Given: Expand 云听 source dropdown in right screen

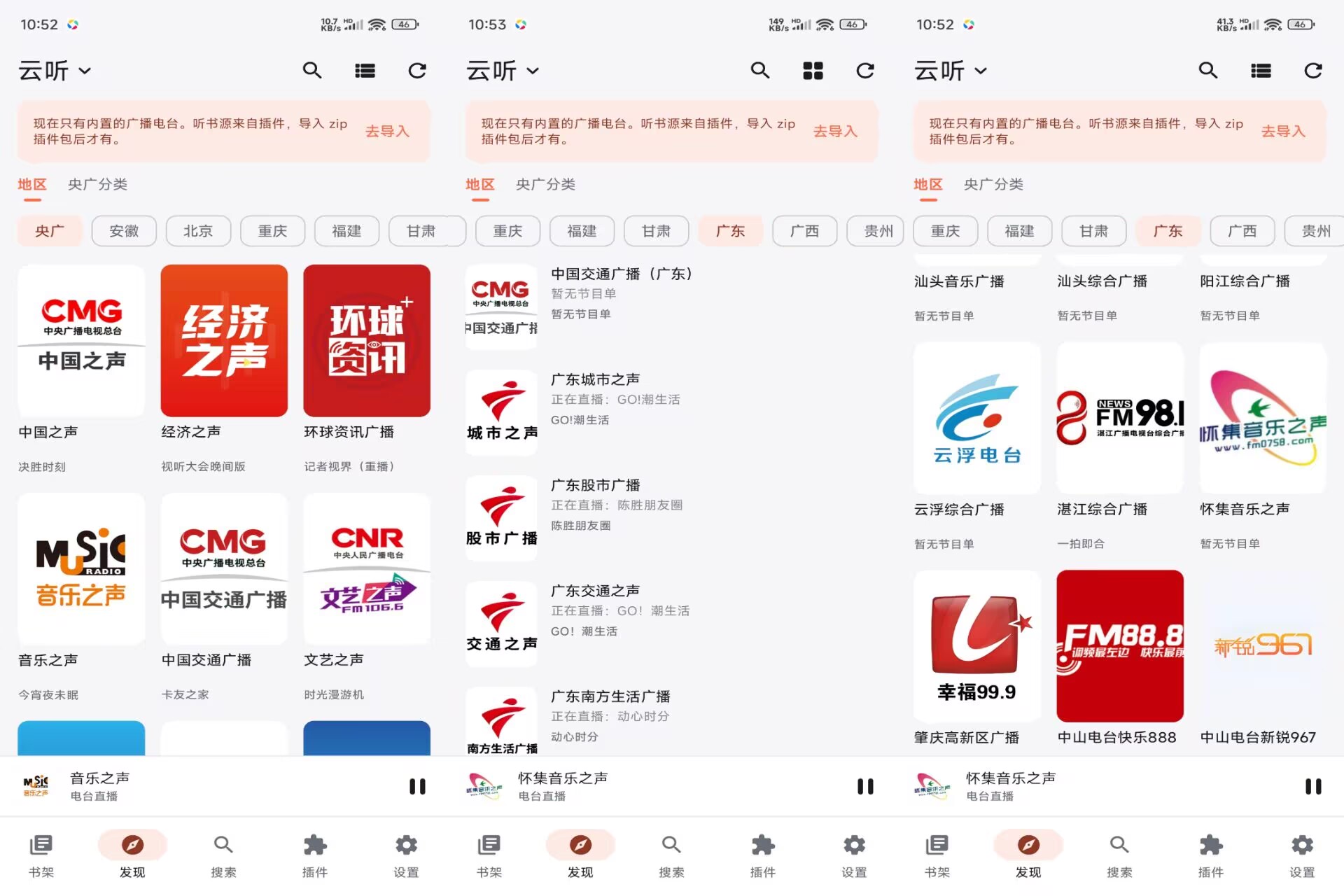Looking at the screenshot, I should point(951,71).
